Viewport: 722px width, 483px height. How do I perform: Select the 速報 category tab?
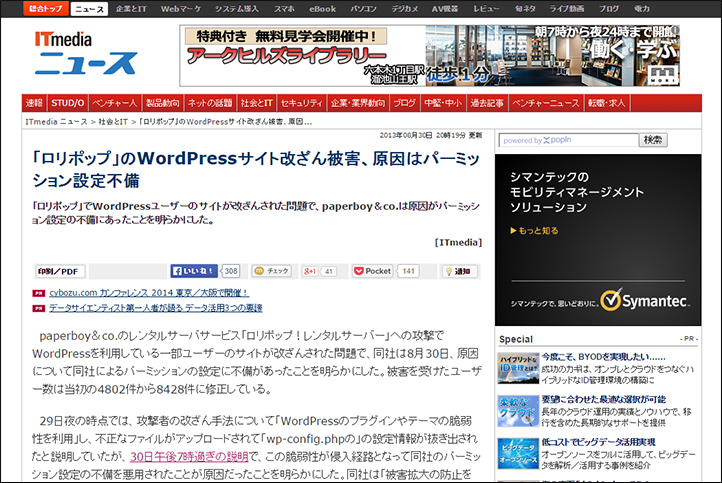tap(34, 103)
